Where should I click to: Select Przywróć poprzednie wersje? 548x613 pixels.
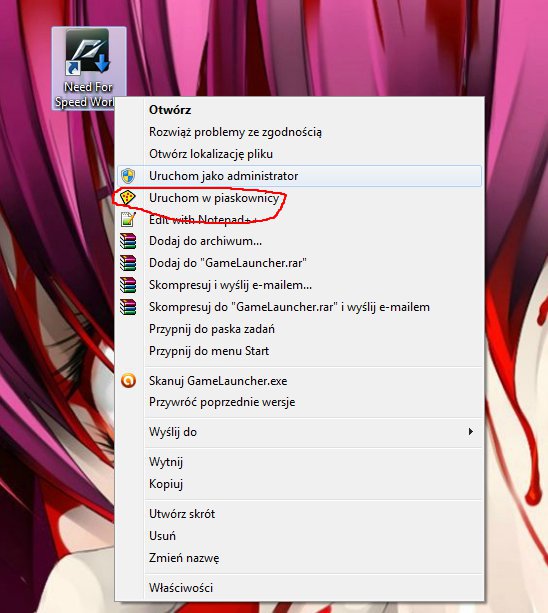(x=299, y=402)
